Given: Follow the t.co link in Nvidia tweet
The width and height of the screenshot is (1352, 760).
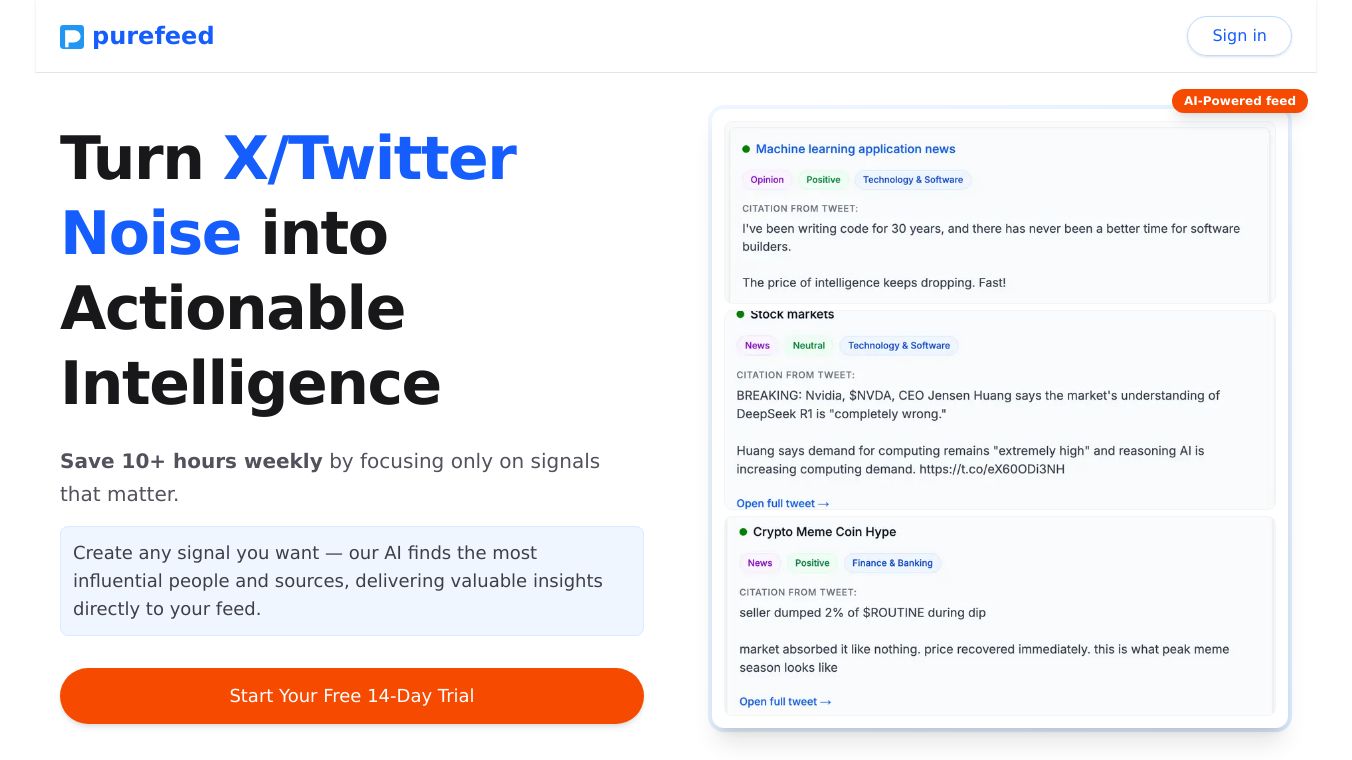Looking at the screenshot, I should click(x=992, y=469).
